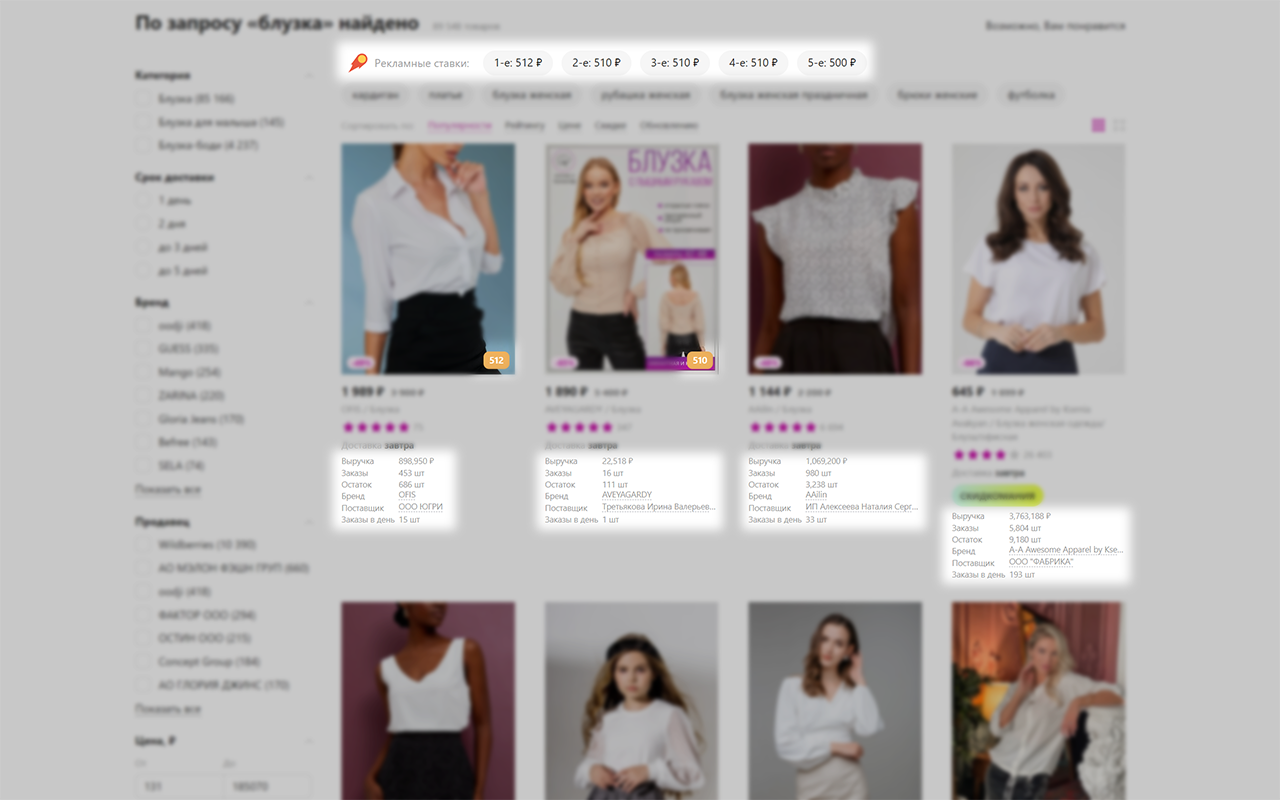Image resolution: width=1280 pixels, height=800 pixels.
Task: Collapse the Категория filter section
Action: click(309, 75)
